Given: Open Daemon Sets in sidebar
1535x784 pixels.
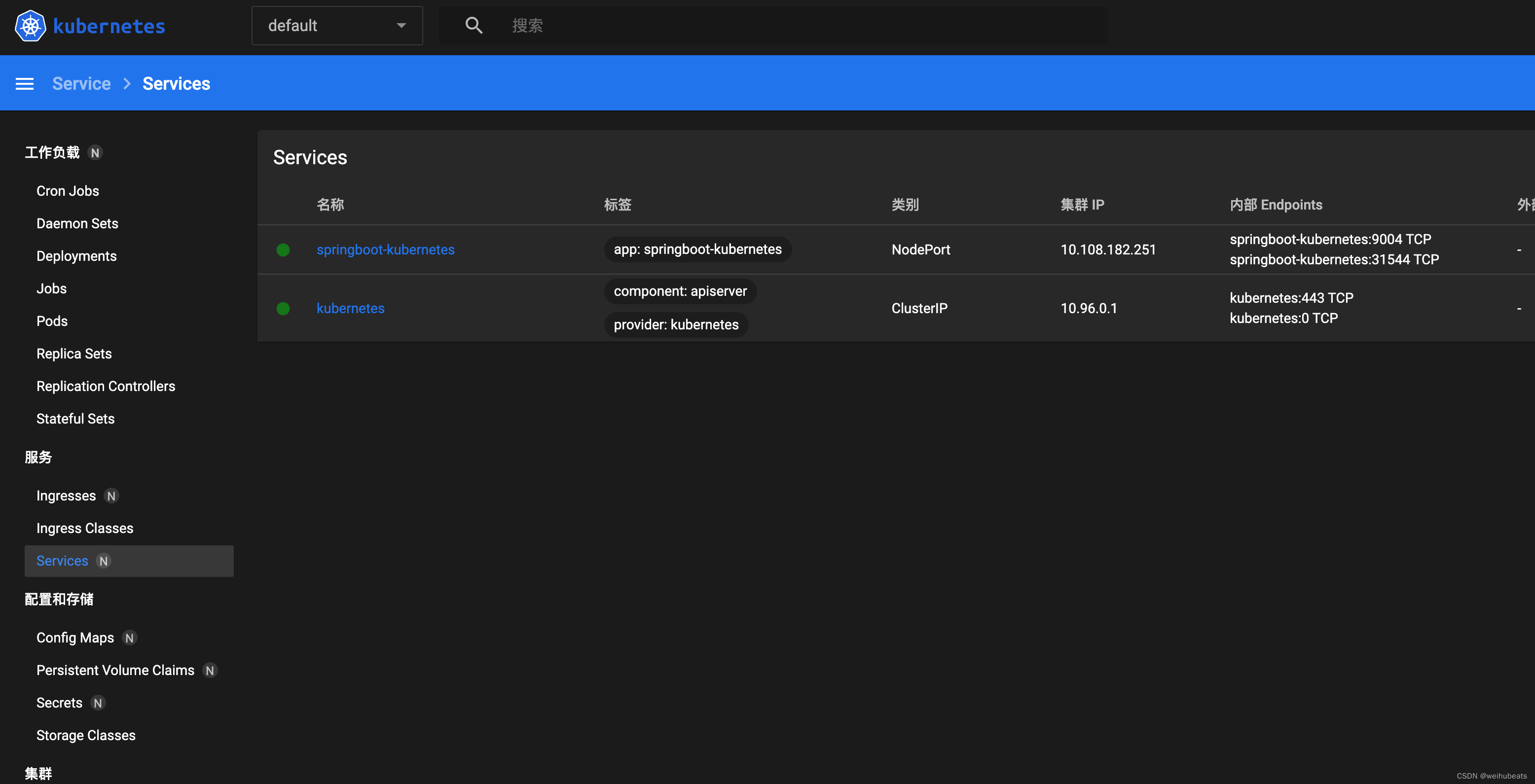Looking at the screenshot, I should (x=77, y=223).
